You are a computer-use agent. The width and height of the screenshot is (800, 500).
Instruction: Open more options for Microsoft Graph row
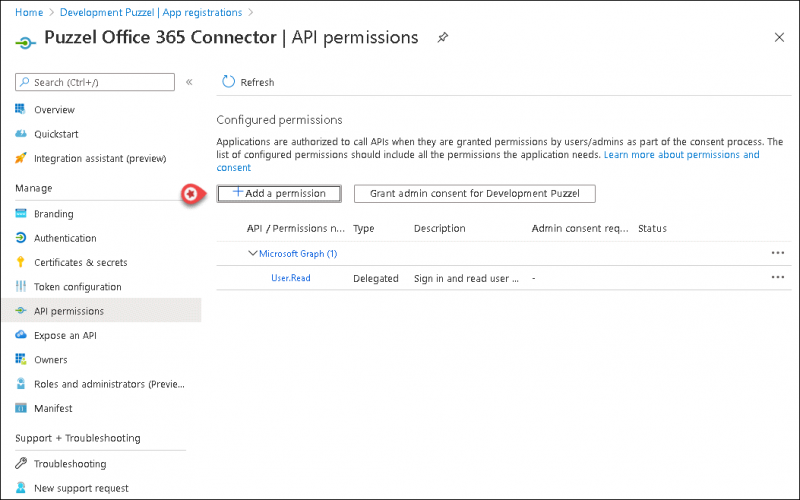pyautogui.click(x=778, y=253)
